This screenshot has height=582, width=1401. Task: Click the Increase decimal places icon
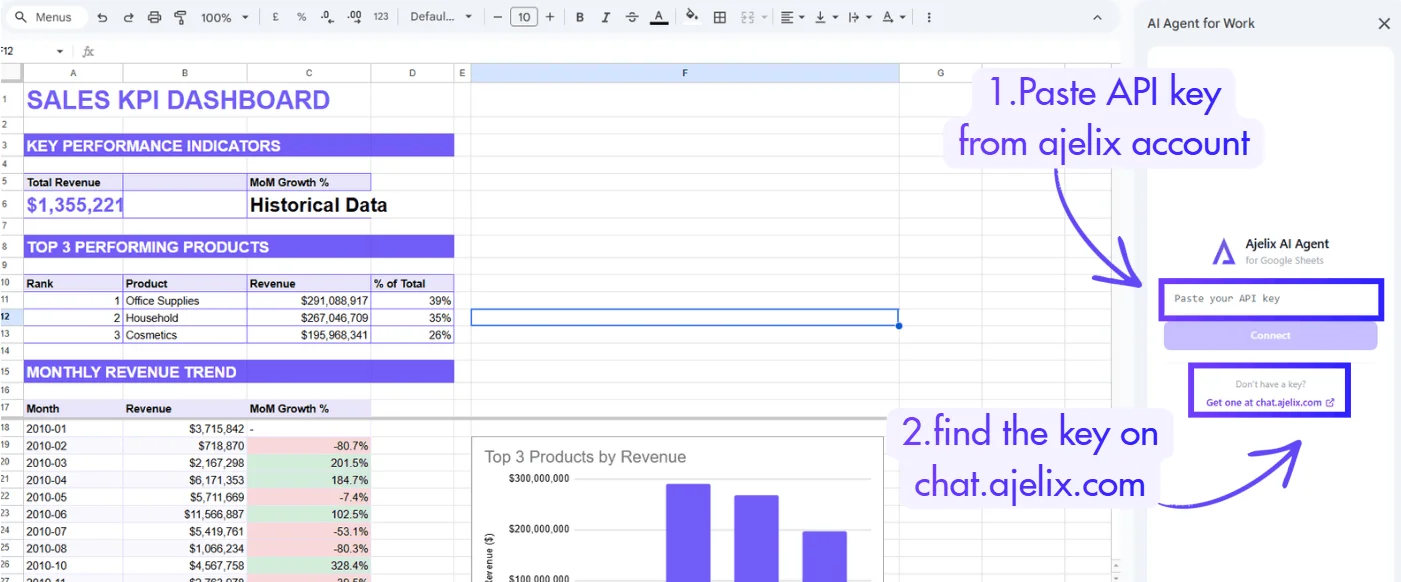[354, 17]
